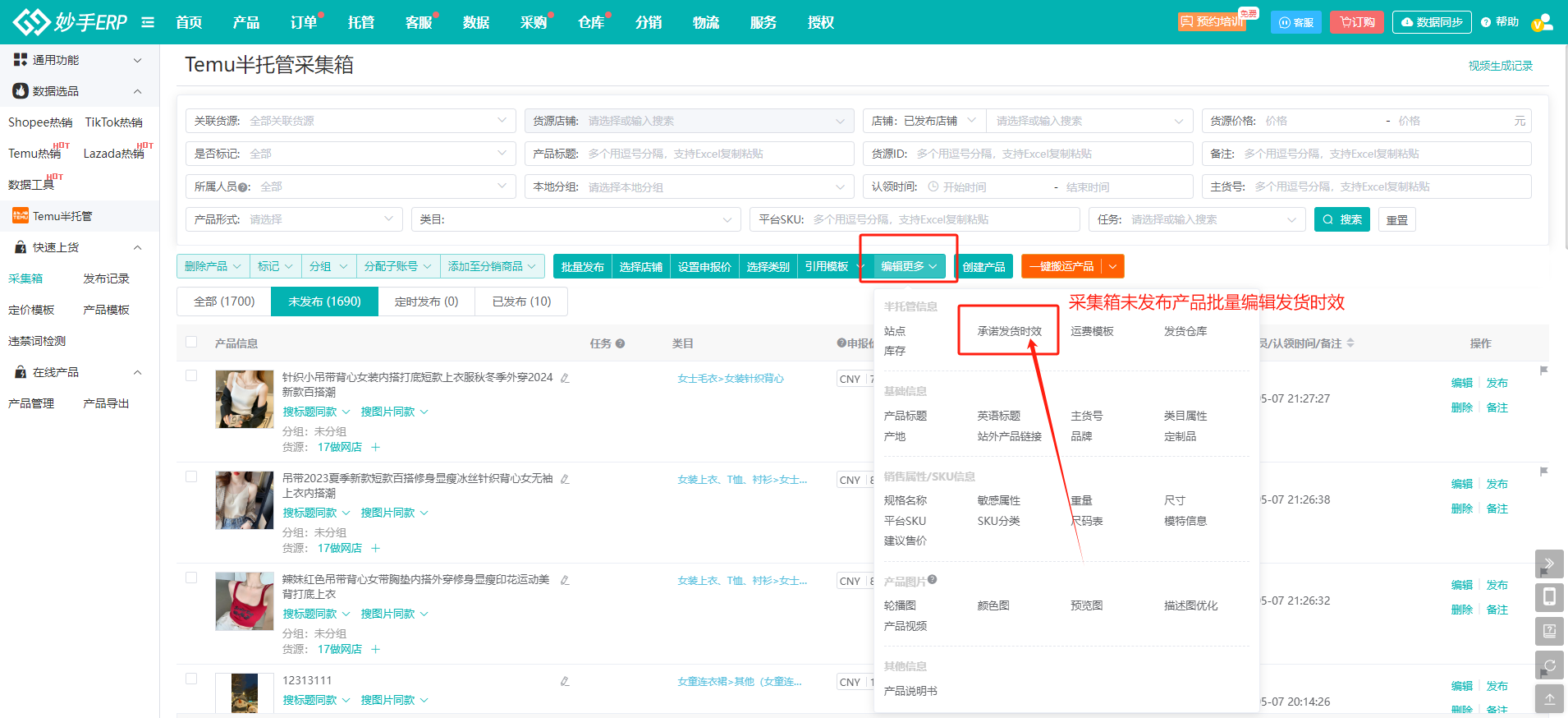The image size is (1568, 718).
Task: Click the 客服 support button
Action: click(1296, 22)
